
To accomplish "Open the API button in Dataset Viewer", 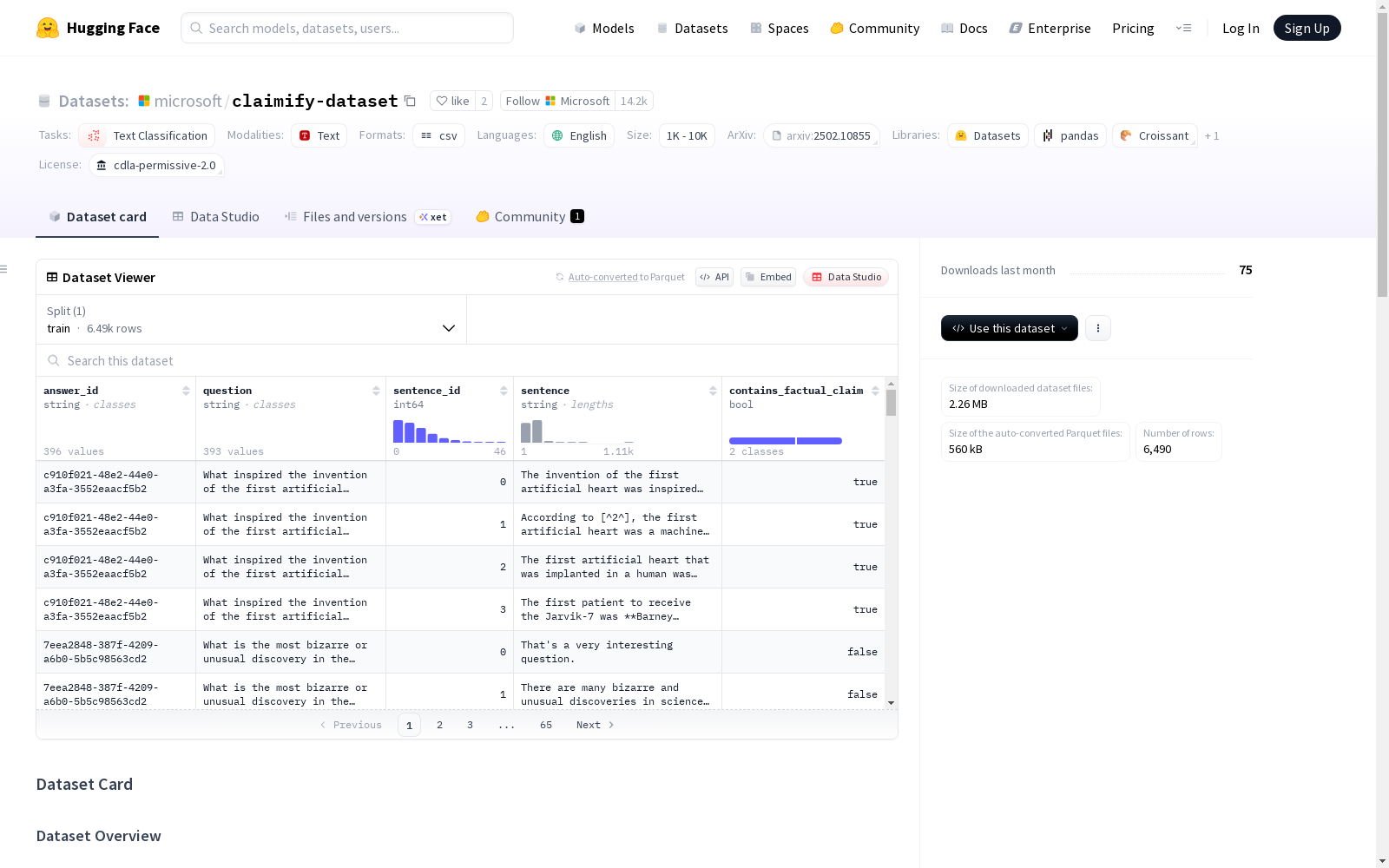I will (714, 277).
